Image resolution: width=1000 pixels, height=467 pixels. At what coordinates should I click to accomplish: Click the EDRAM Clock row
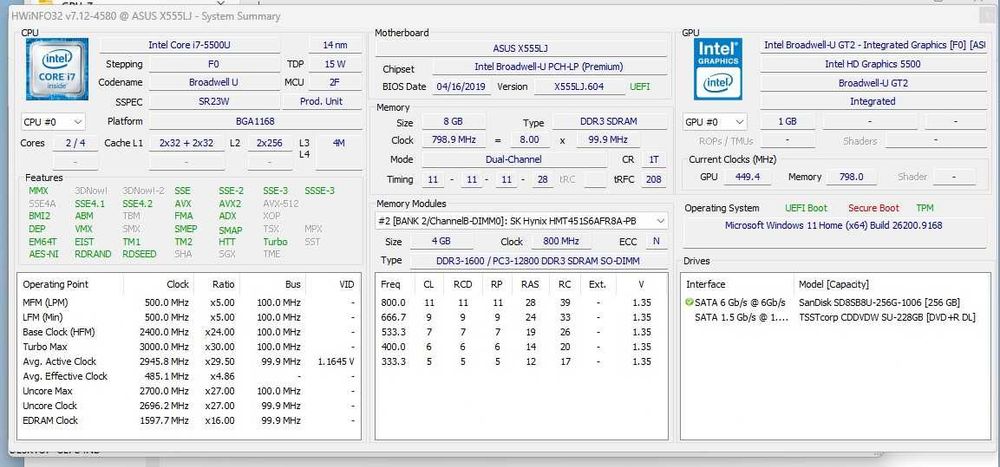click(188, 420)
